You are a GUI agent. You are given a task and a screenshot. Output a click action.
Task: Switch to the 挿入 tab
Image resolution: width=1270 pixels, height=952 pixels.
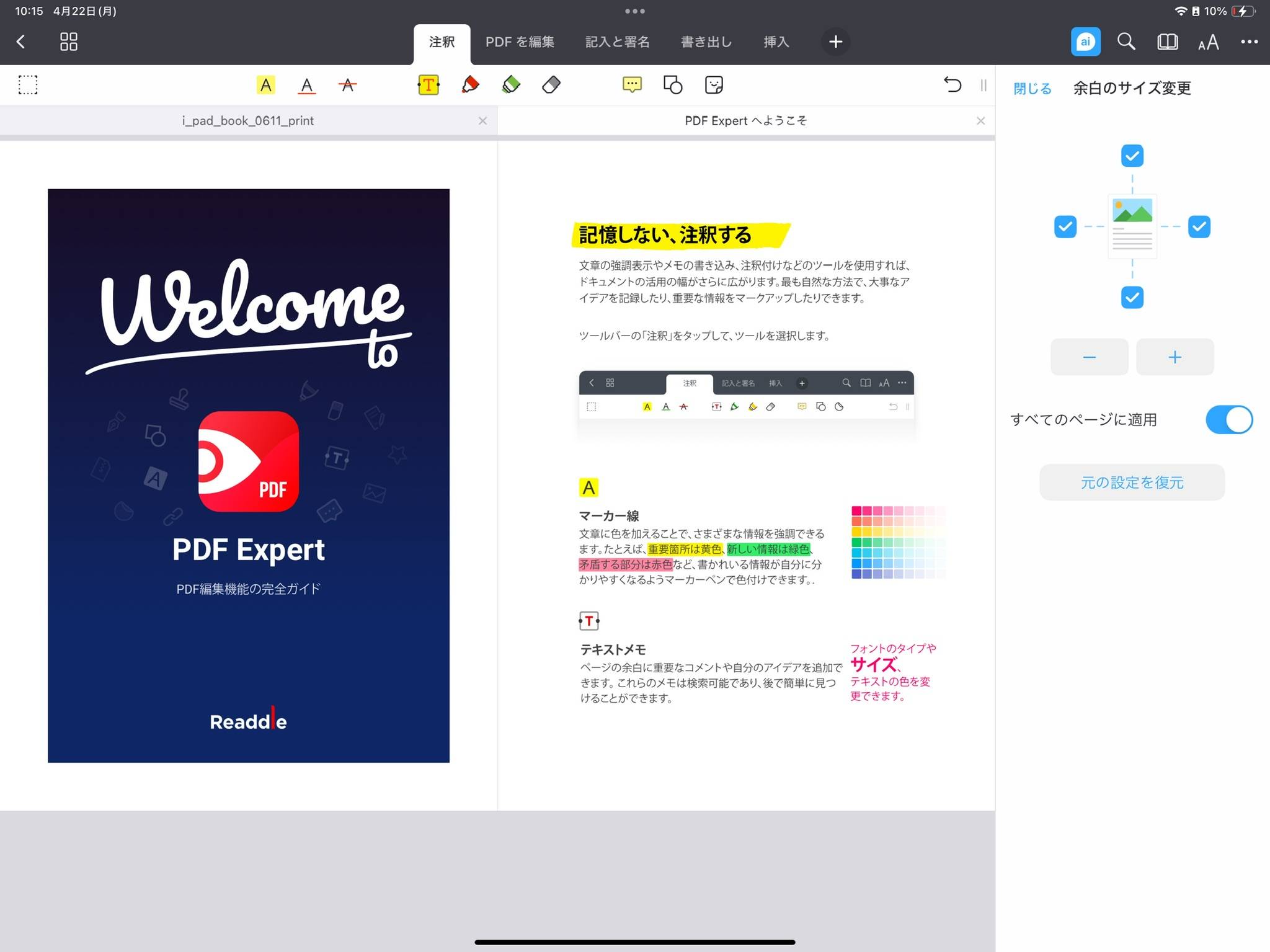click(x=776, y=42)
